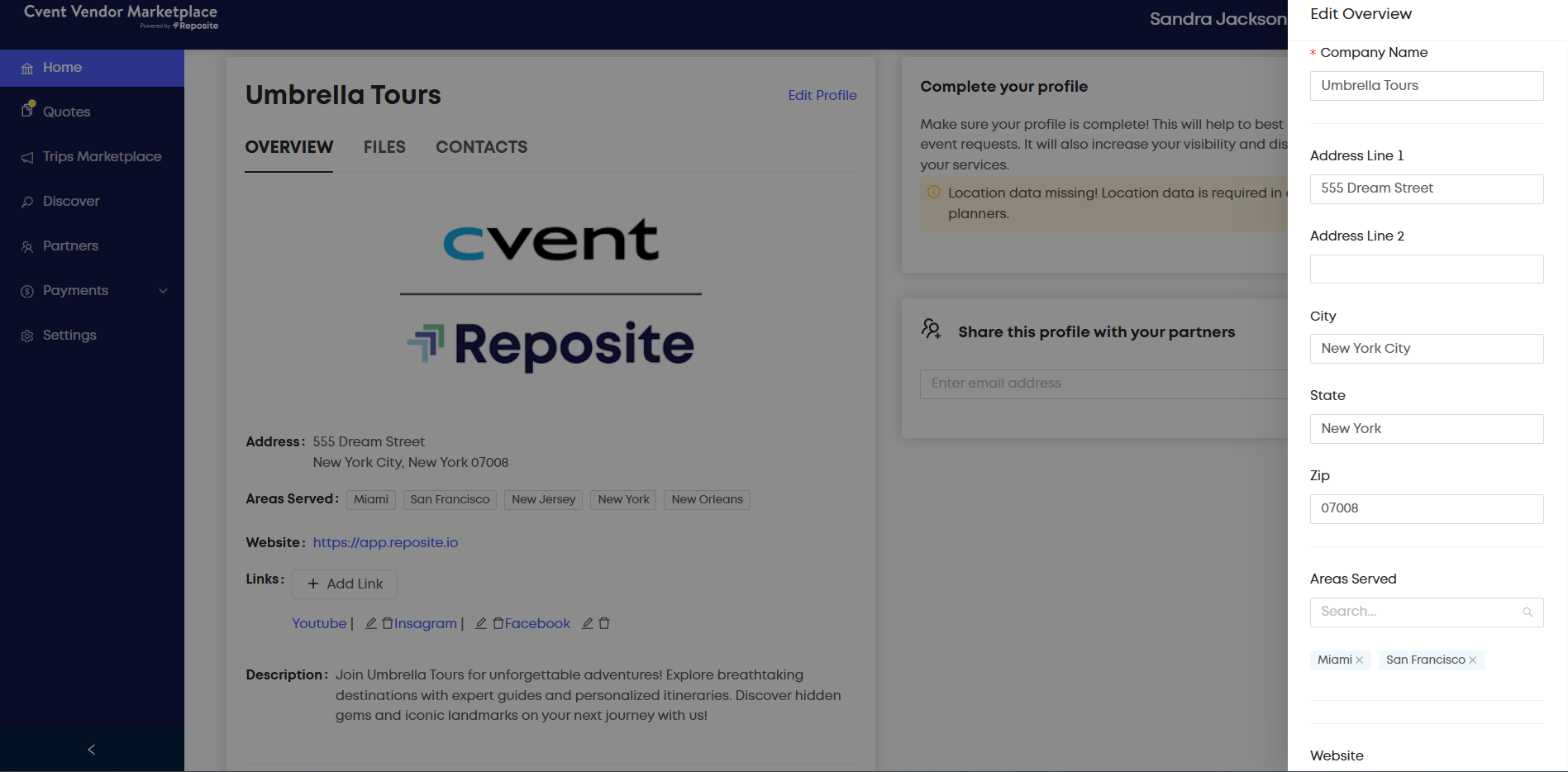Click the Home house icon in sidebar
The height and width of the screenshot is (772, 1568).
[27, 69]
